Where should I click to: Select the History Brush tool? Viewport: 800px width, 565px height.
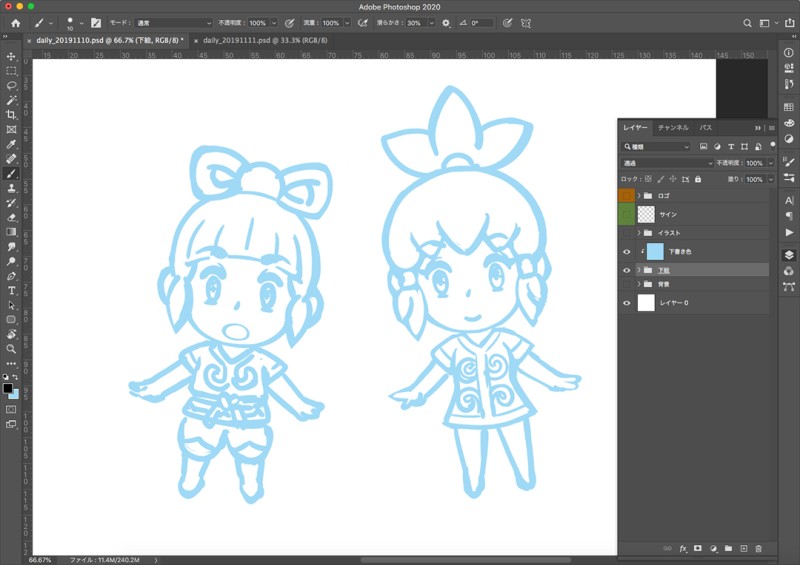pos(11,203)
